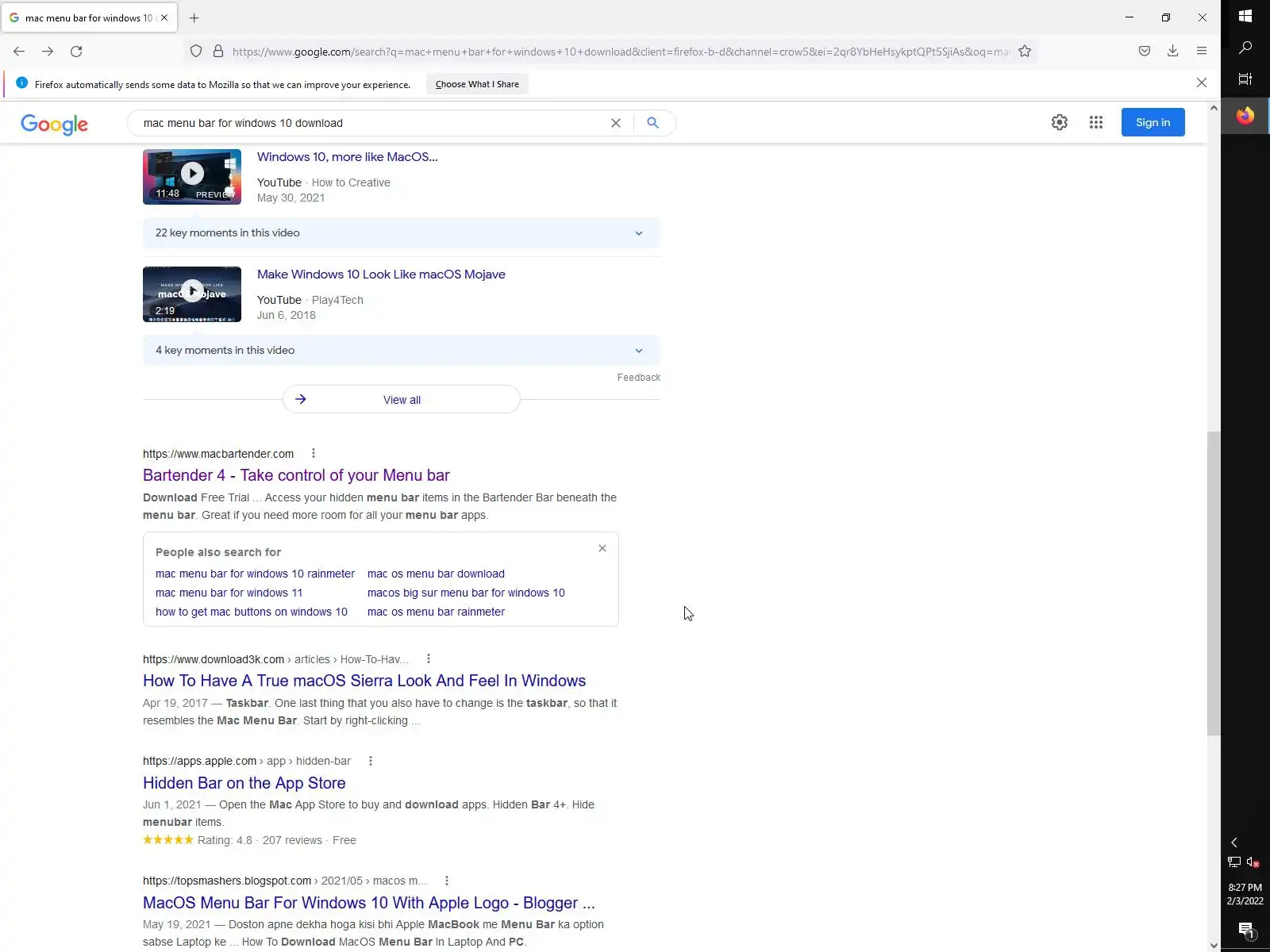Screen dimensions: 1270x952
Task: Switch to Firefox from the taskbar
Action: click(1245, 116)
